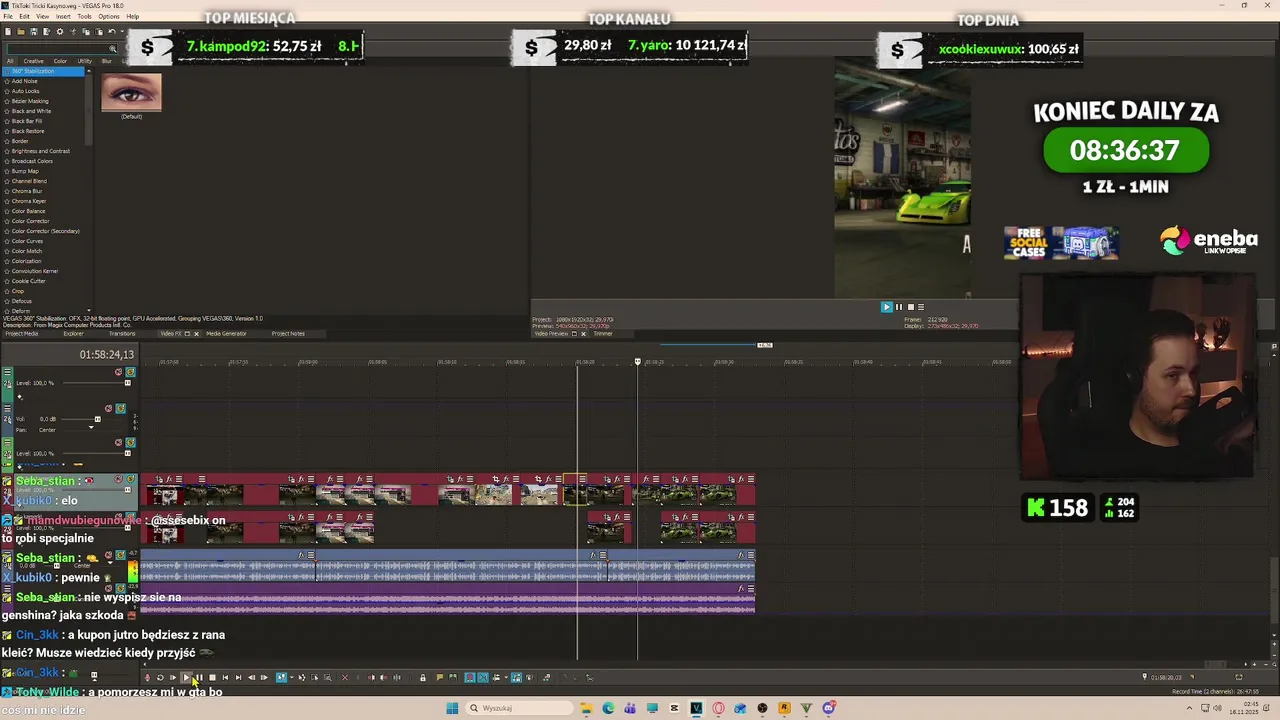Click the Vol 0,0 dB slider handle
Image resolution: width=1280 pixels, height=720 pixels.
click(98, 419)
